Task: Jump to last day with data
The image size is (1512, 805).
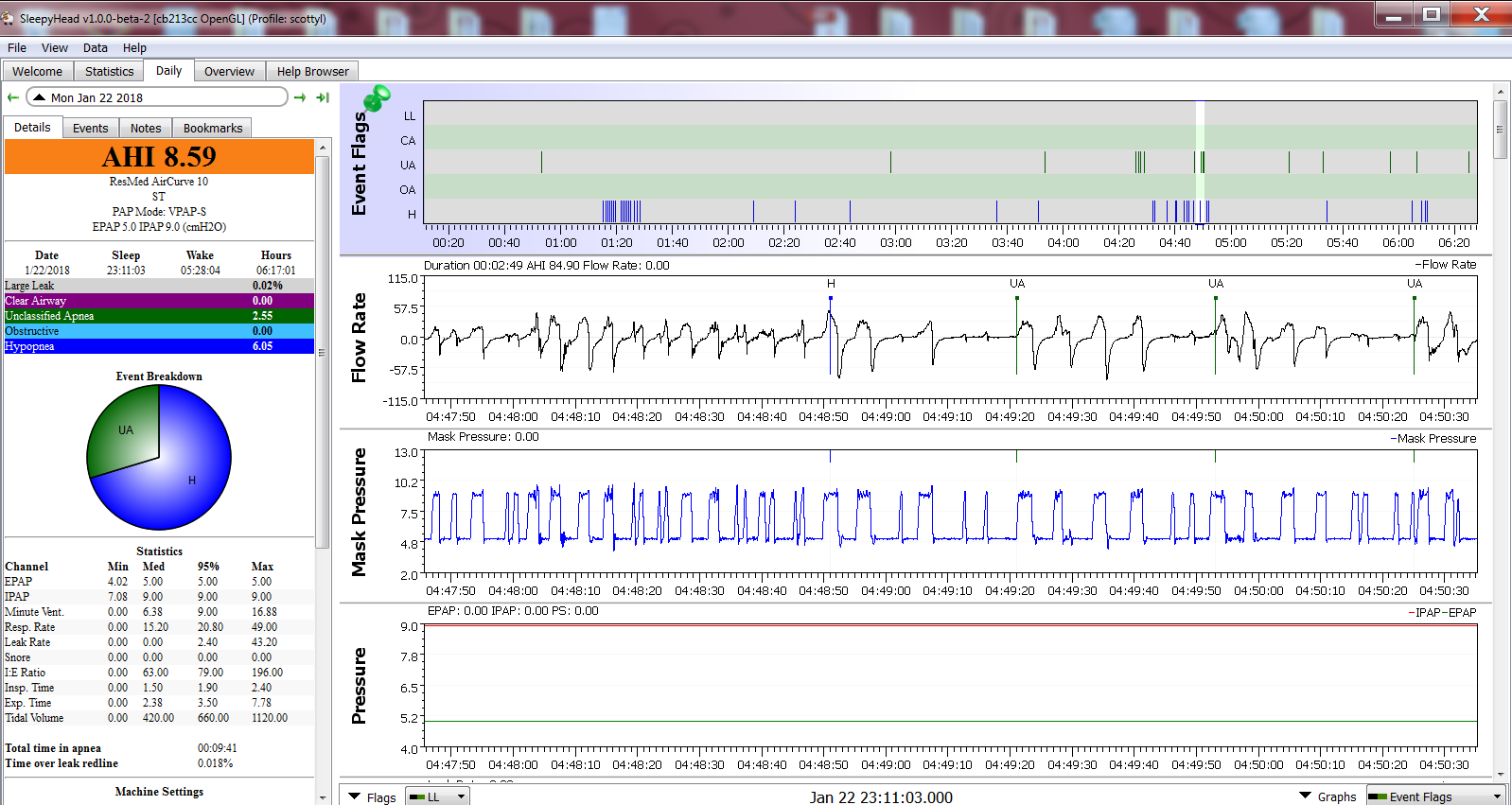Action: pyautogui.click(x=323, y=97)
